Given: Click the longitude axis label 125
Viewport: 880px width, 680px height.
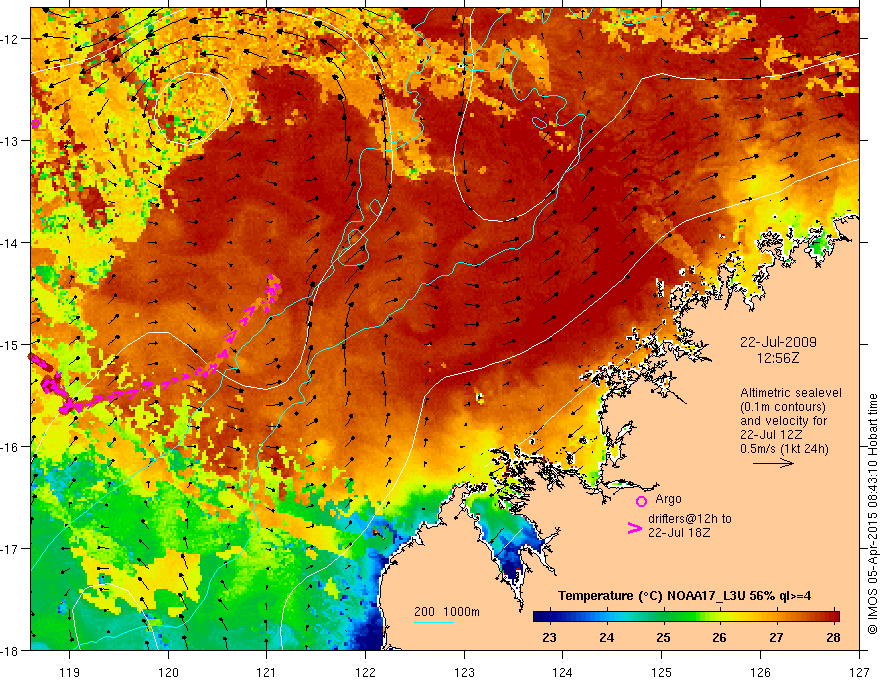Looking at the screenshot, I should tap(662, 672).
